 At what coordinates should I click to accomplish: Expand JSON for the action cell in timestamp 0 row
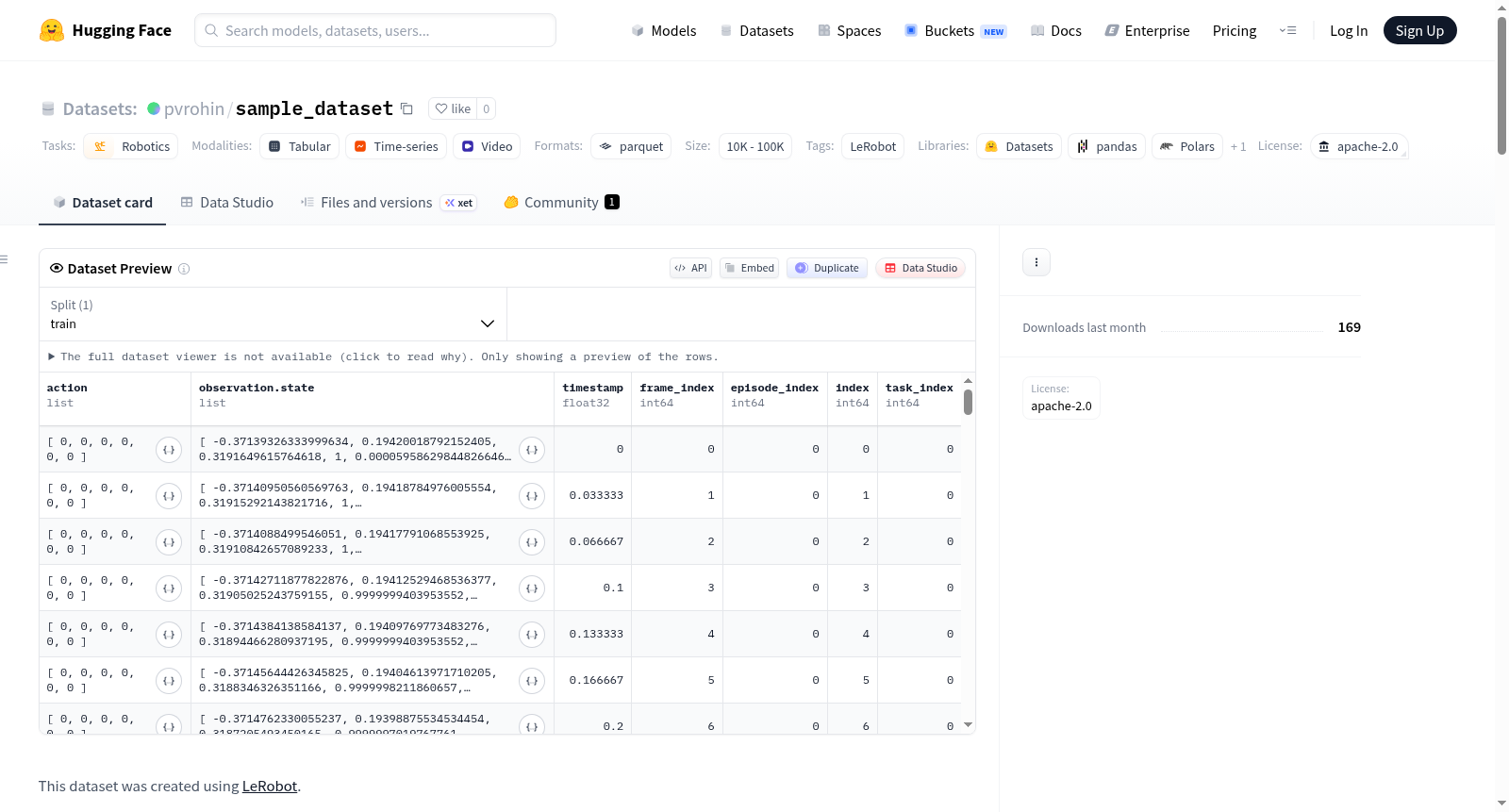[x=169, y=450]
